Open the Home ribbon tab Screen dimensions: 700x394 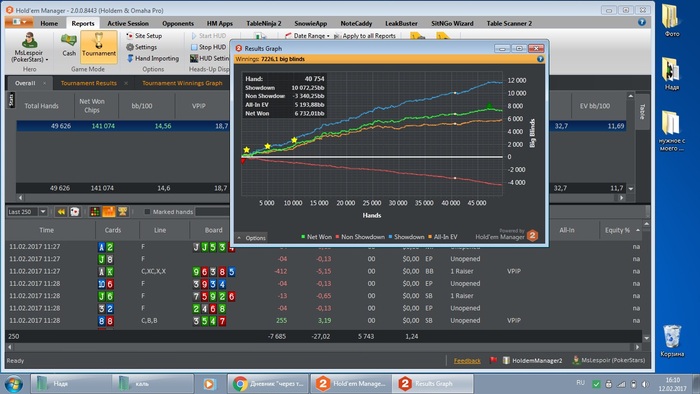(49, 23)
